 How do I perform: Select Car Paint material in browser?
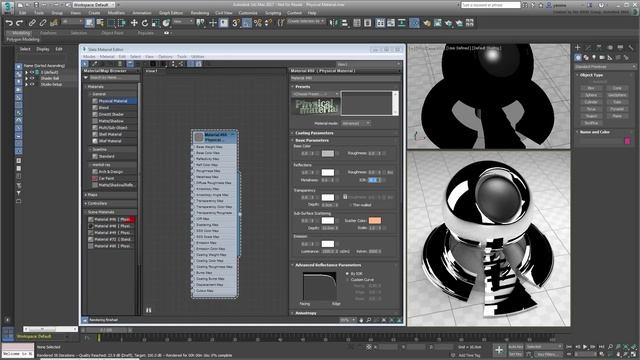click(106, 178)
